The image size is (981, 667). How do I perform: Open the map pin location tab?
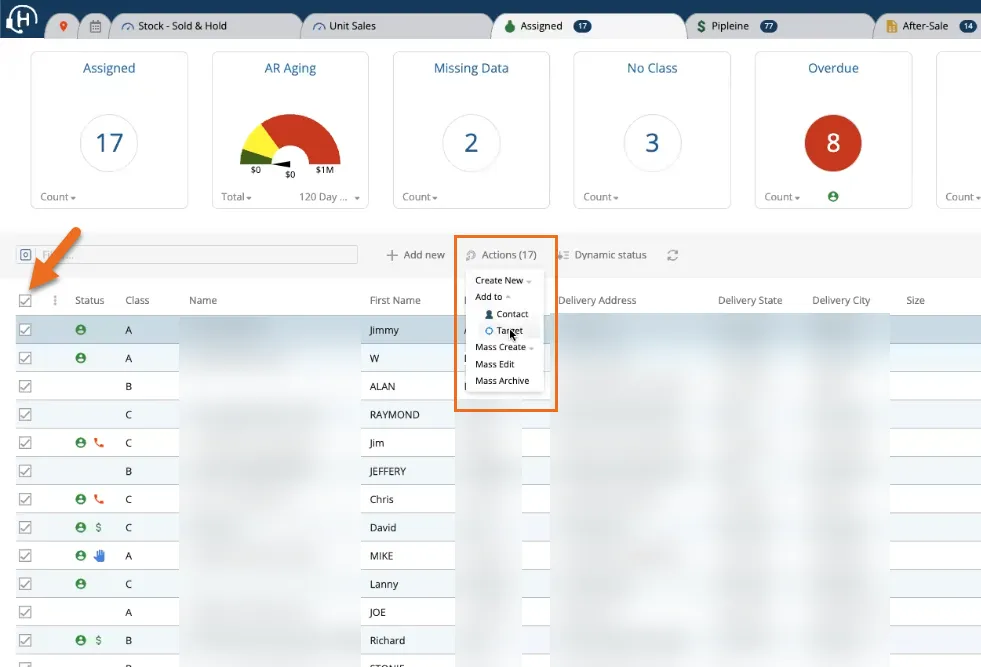click(x=64, y=26)
